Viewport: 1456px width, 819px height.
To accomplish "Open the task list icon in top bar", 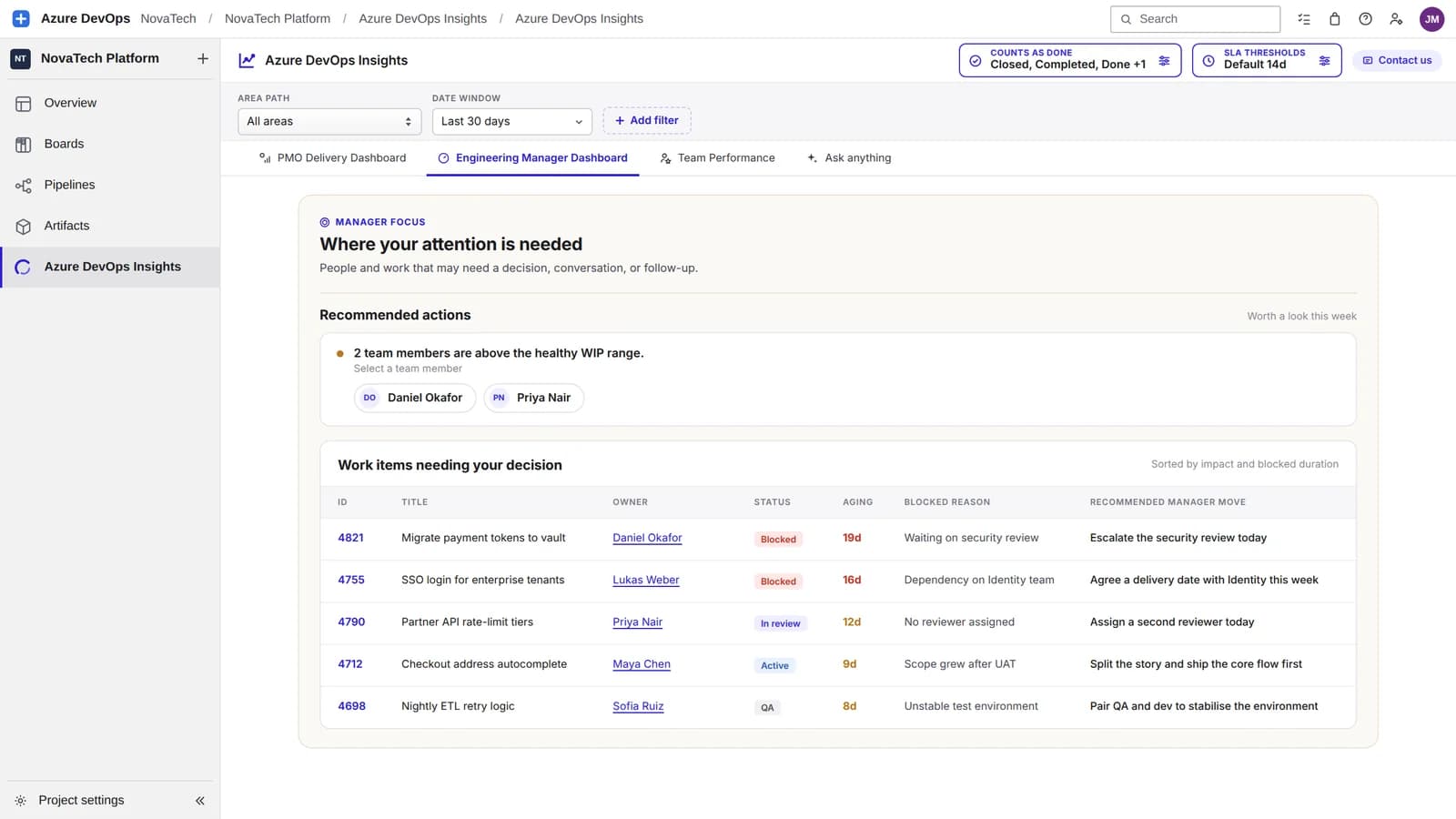I will click(x=1304, y=19).
